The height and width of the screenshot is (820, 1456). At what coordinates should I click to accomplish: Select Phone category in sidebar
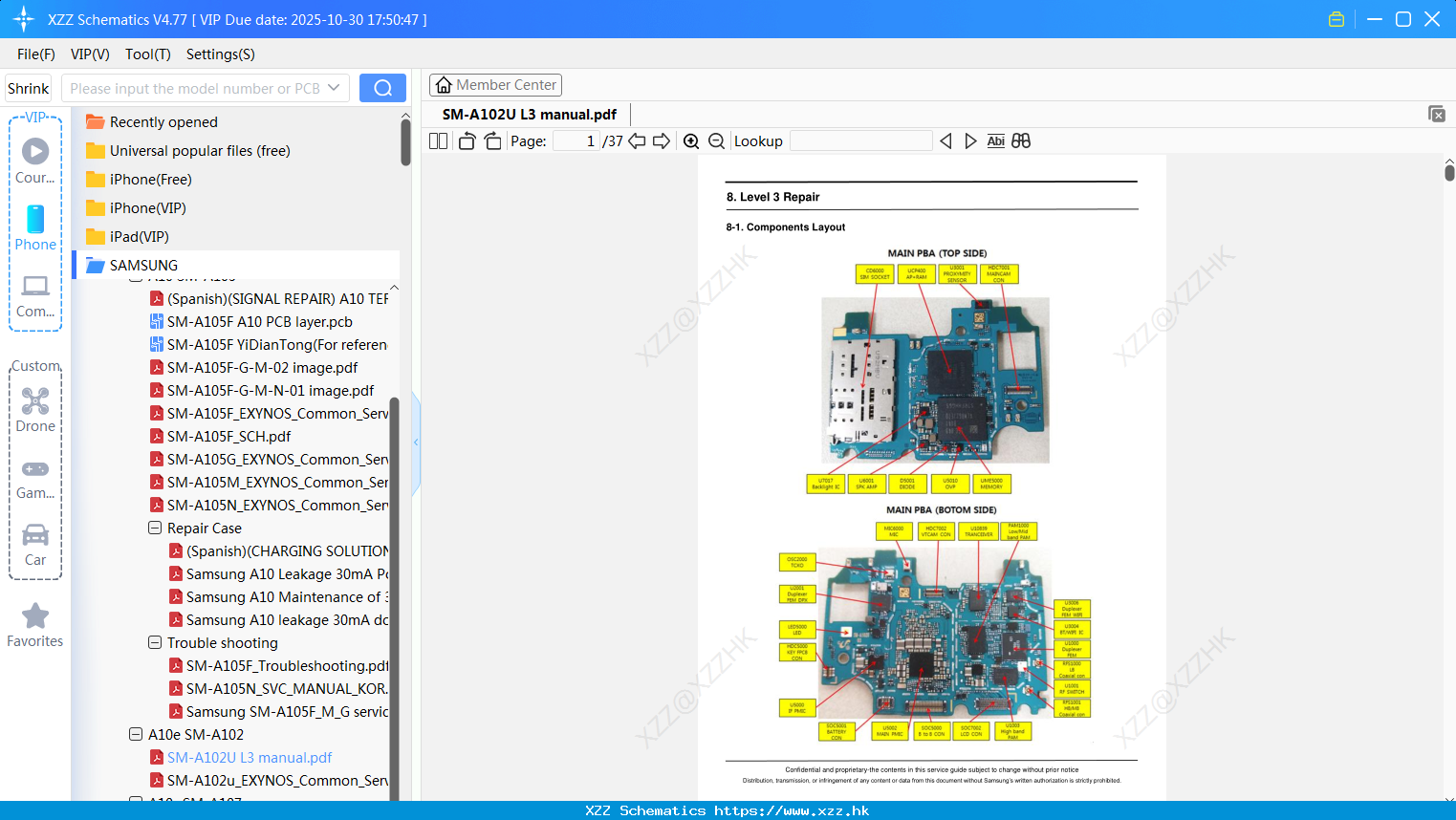coord(35,227)
